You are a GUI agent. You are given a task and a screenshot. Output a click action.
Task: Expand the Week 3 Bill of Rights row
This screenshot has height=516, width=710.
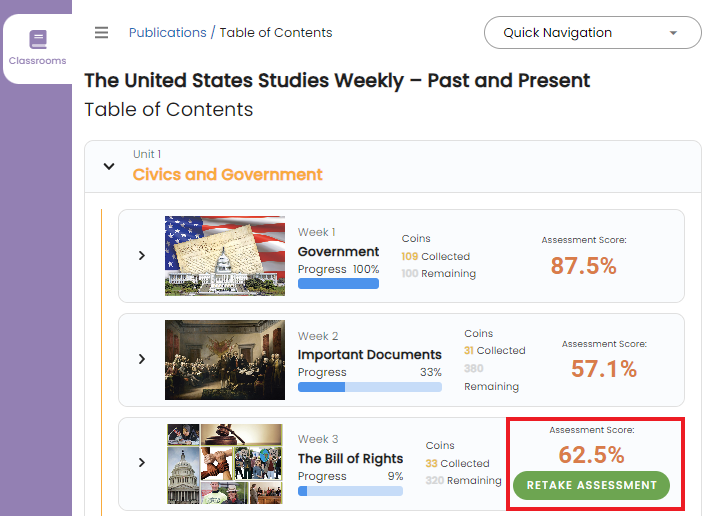[142, 462]
